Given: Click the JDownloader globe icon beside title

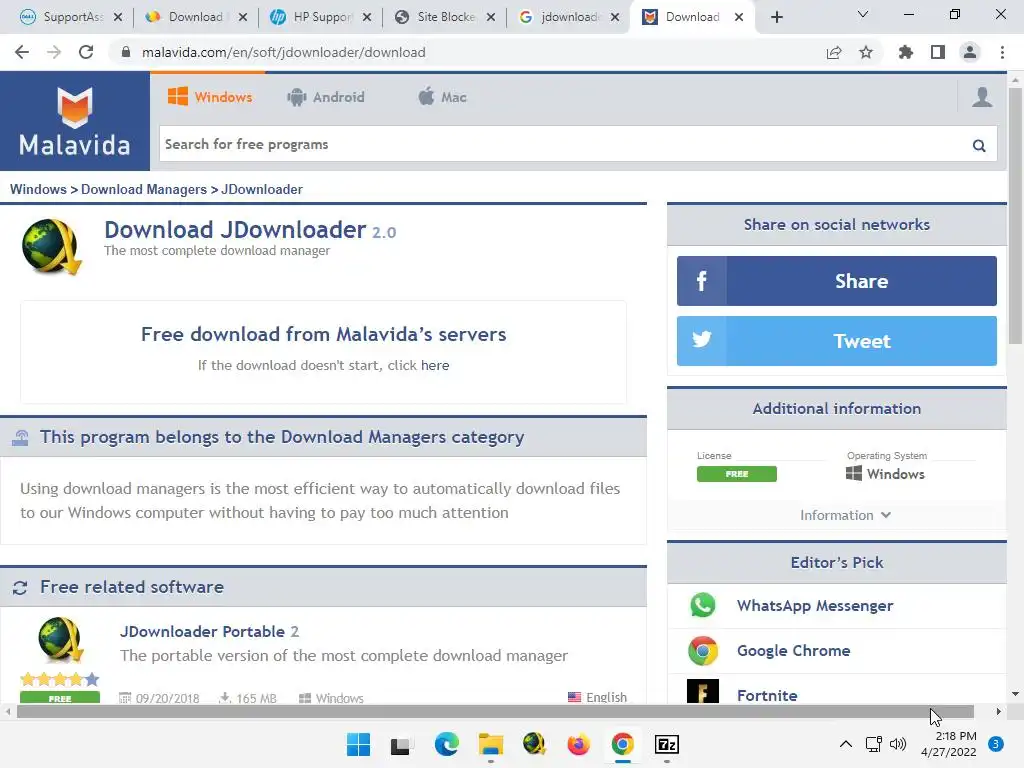Looking at the screenshot, I should pos(52,246).
